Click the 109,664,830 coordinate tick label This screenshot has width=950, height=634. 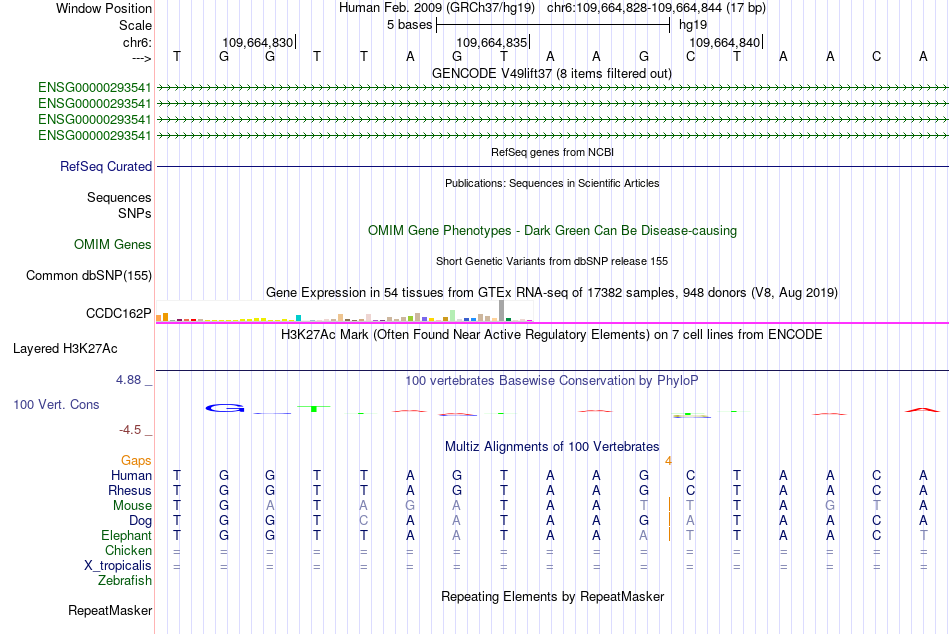257,42
